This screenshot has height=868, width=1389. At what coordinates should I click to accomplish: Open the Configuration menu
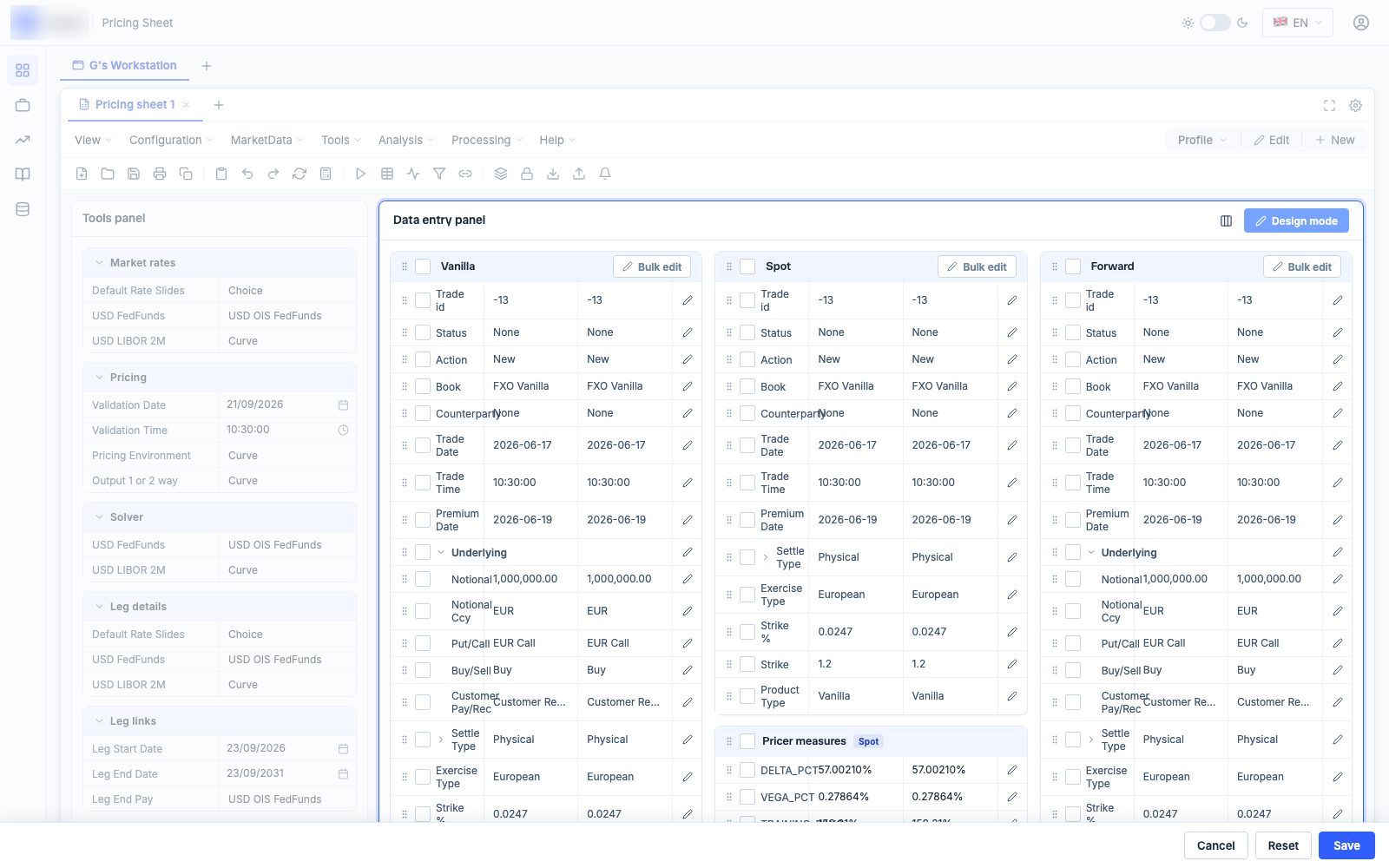point(171,140)
